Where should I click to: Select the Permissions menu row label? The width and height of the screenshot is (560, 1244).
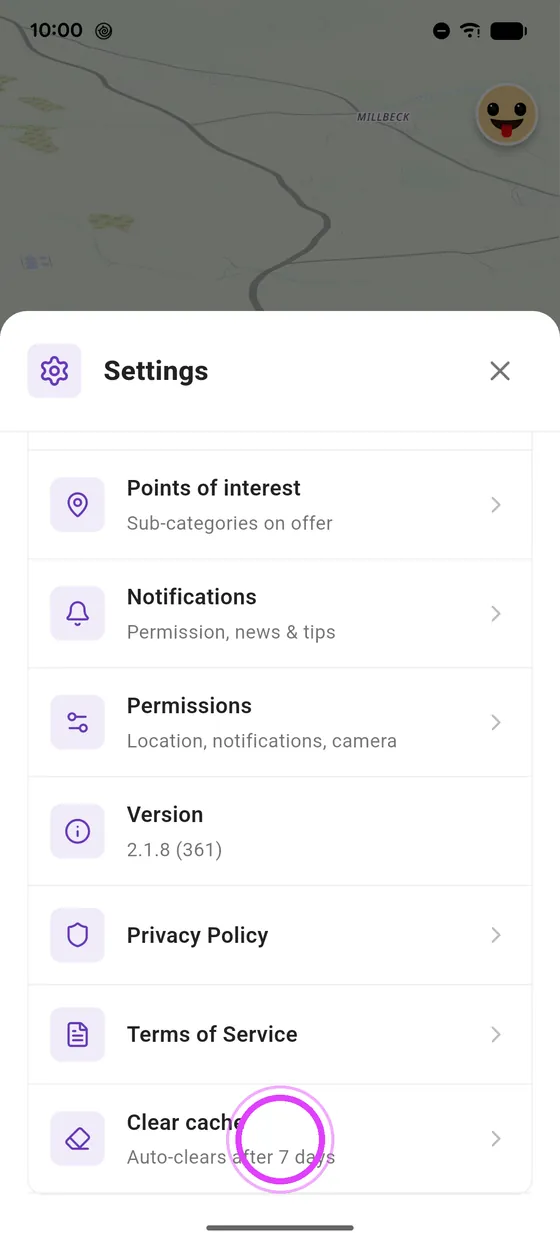click(189, 706)
